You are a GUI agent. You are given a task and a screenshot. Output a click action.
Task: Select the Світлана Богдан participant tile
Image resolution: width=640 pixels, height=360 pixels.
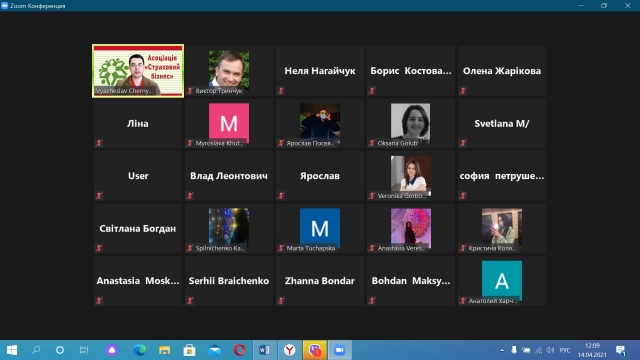pos(138,229)
